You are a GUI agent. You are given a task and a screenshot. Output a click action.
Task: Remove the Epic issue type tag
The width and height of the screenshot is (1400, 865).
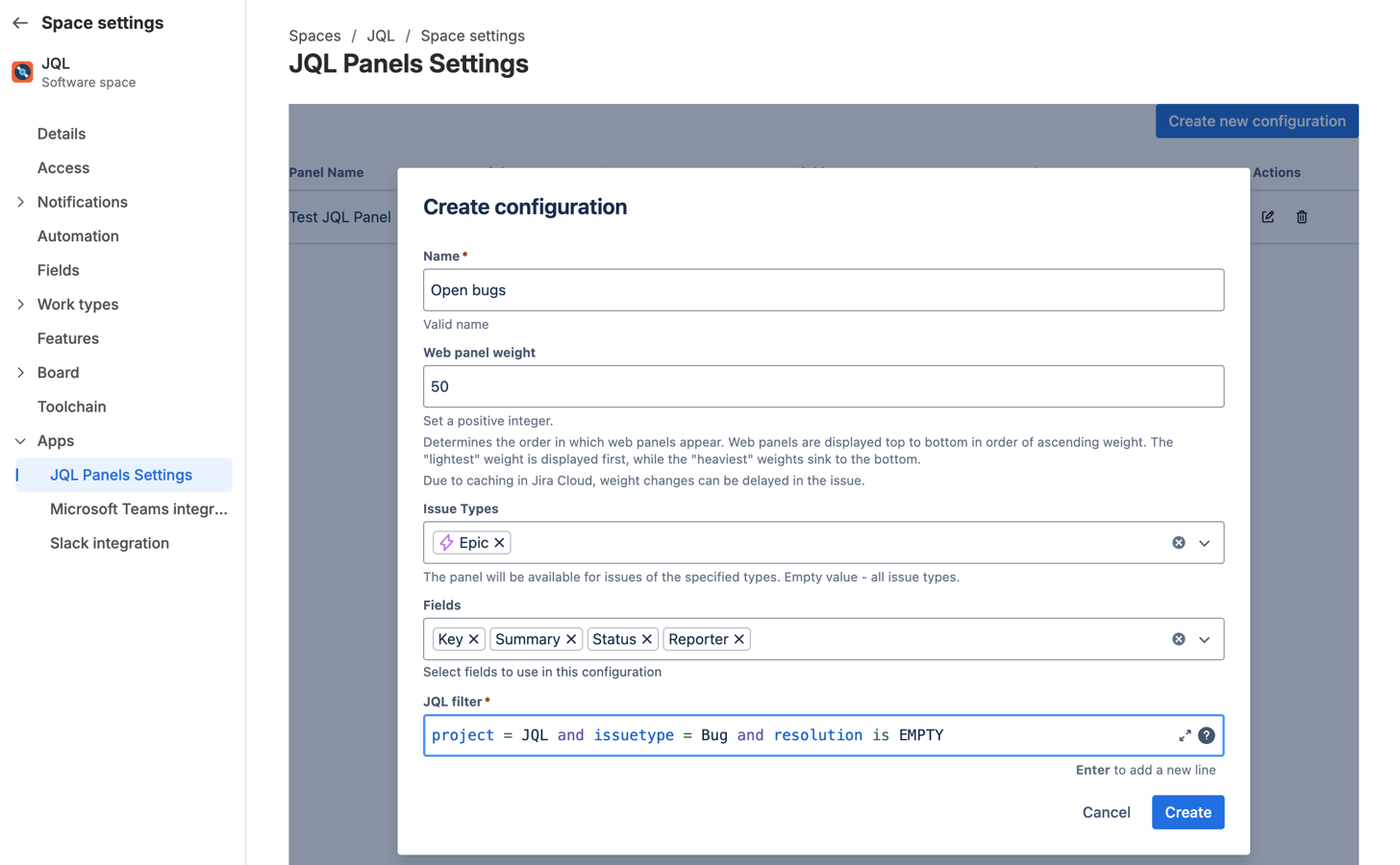point(499,543)
